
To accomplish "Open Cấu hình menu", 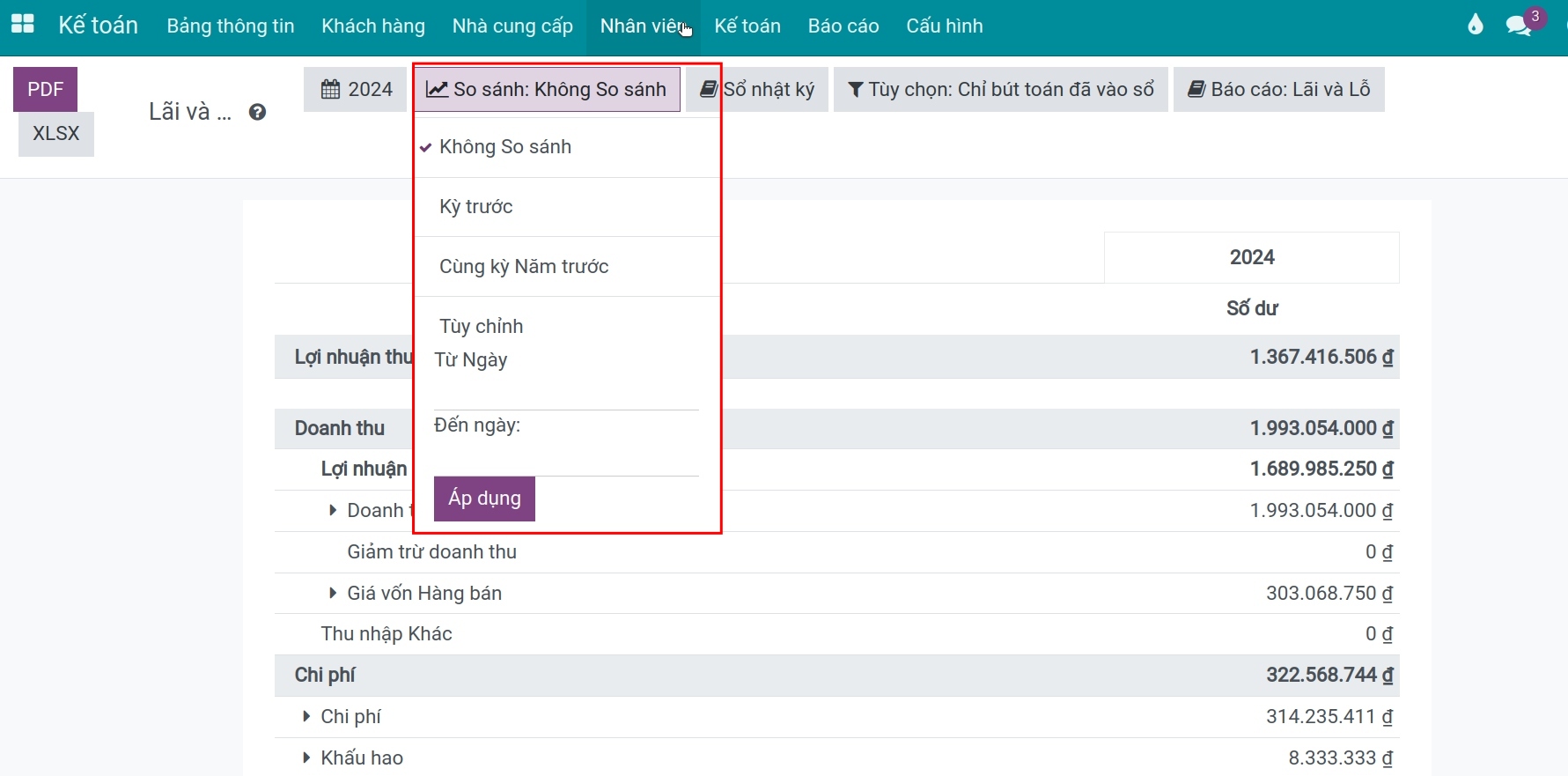I will click(x=945, y=26).
